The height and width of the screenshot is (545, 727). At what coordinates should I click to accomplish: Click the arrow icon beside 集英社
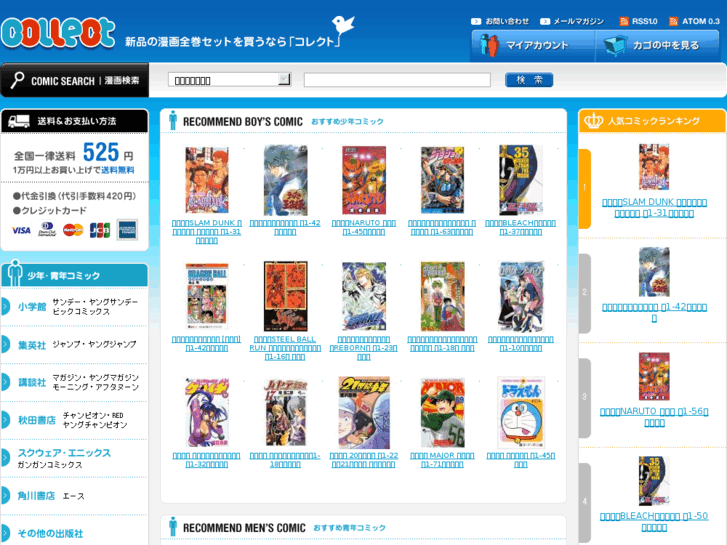coord(5,345)
